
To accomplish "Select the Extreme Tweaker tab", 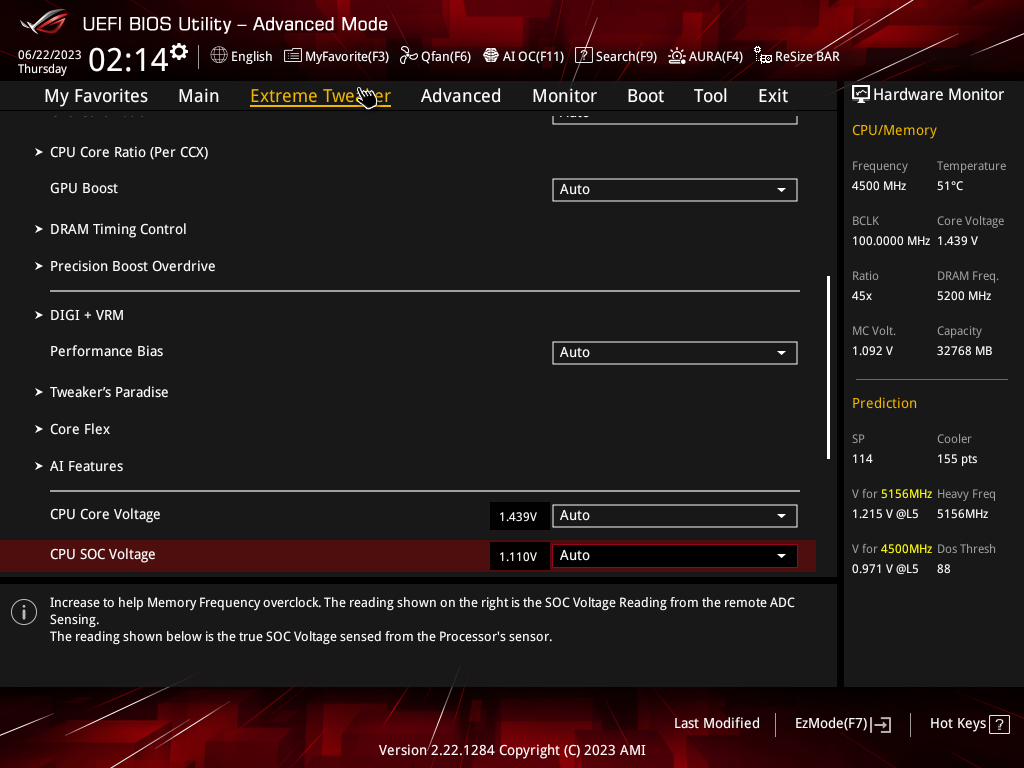I will click(320, 96).
